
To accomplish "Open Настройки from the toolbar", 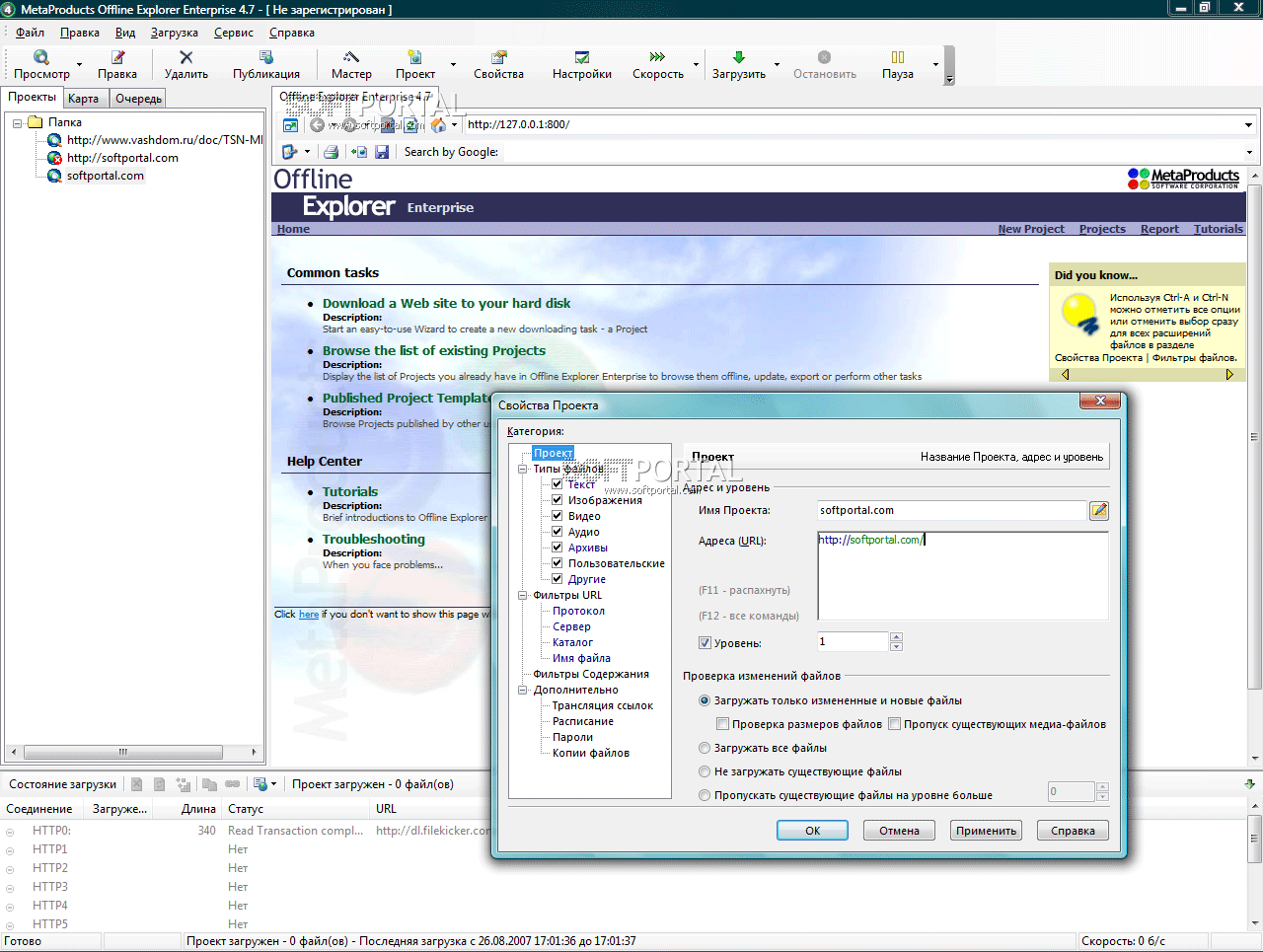I will pyautogui.click(x=582, y=57).
